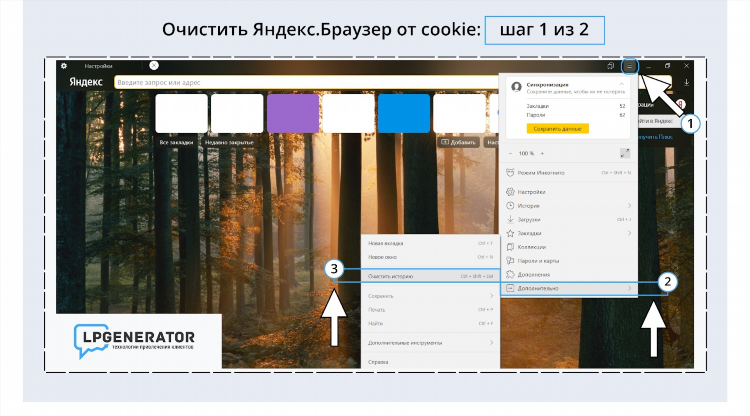Decrease zoom with the minus button
The image size is (750, 416).
[x=510, y=153]
